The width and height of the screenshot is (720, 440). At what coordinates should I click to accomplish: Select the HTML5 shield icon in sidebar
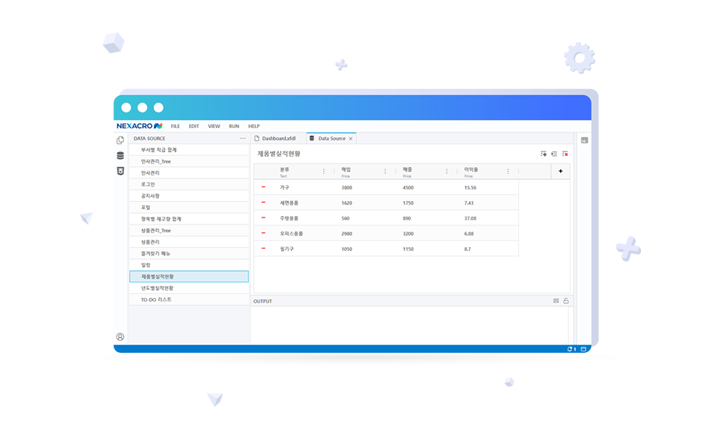pyautogui.click(x=121, y=171)
